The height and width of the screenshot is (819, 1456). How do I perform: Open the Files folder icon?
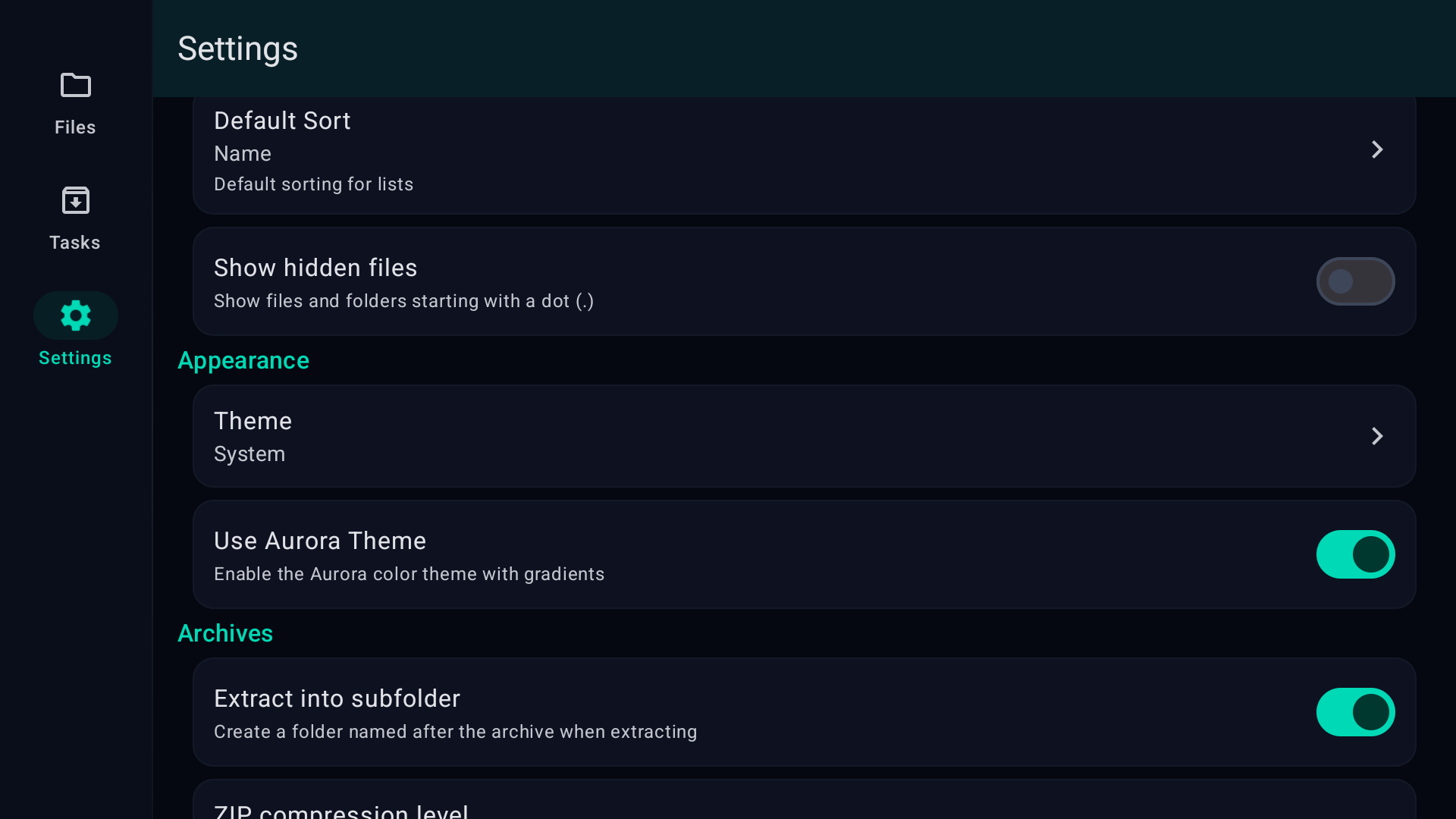coord(75,85)
